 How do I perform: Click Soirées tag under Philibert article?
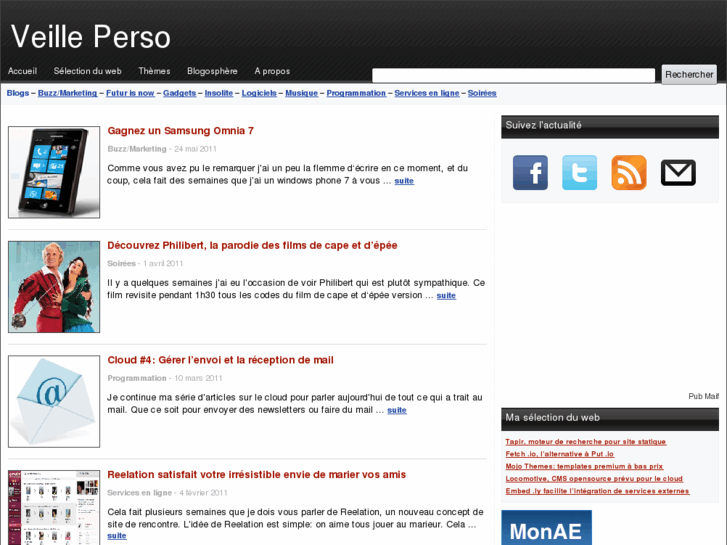[x=121, y=263]
